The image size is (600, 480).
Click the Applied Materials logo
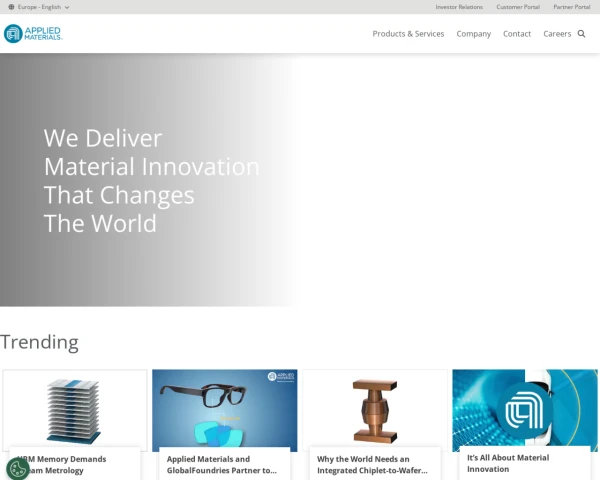tap(33, 34)
